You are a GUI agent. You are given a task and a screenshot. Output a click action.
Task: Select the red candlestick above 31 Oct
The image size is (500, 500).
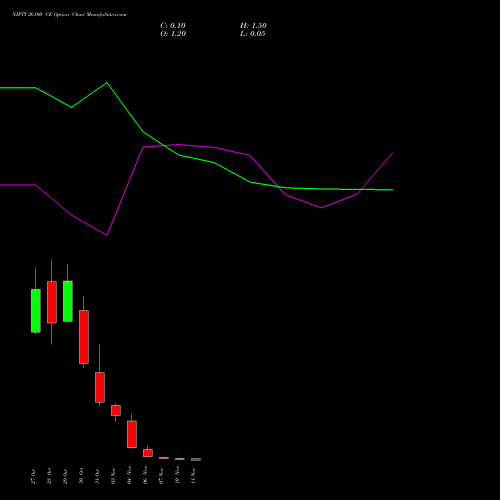pyautogui.click(x=100, y=387)
